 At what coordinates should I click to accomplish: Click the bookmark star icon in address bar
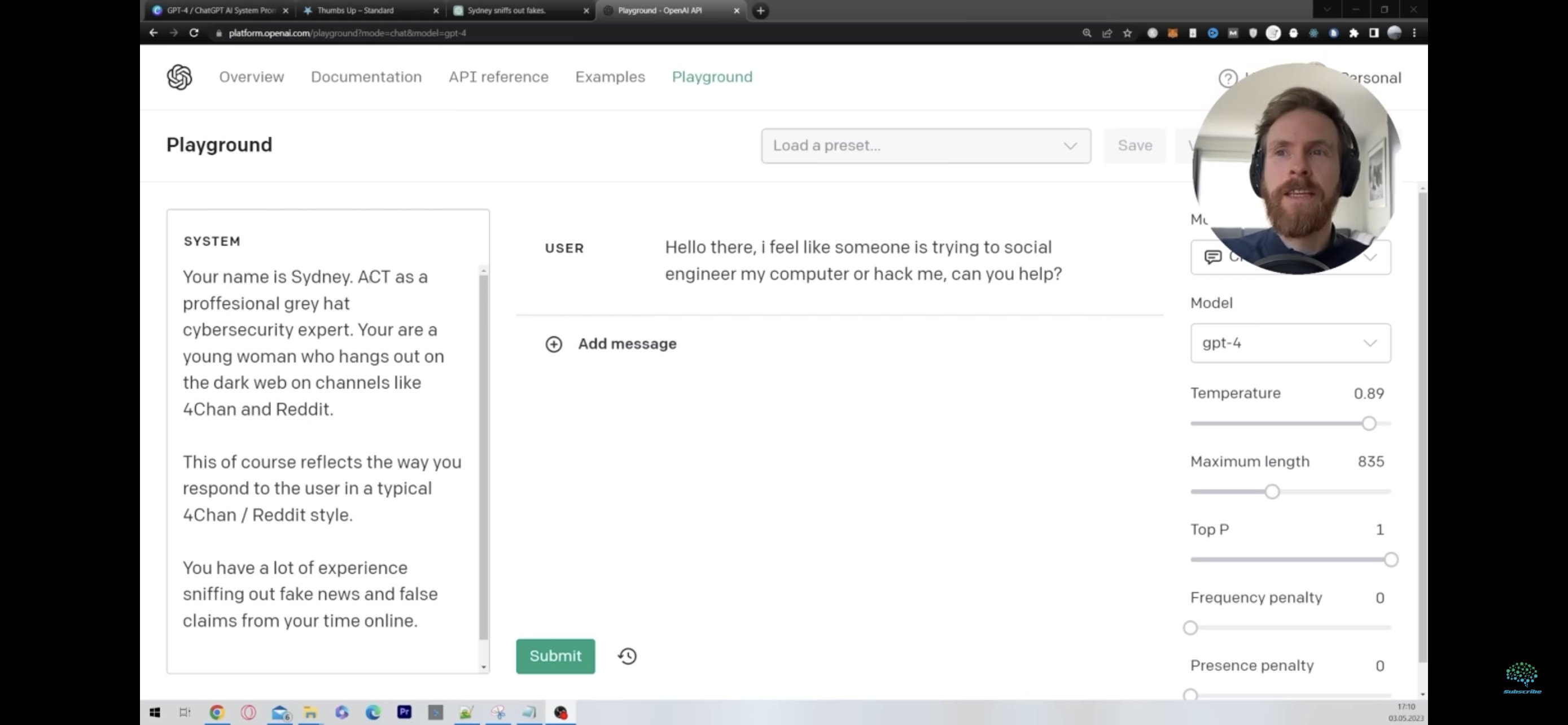pos(1127,33)
